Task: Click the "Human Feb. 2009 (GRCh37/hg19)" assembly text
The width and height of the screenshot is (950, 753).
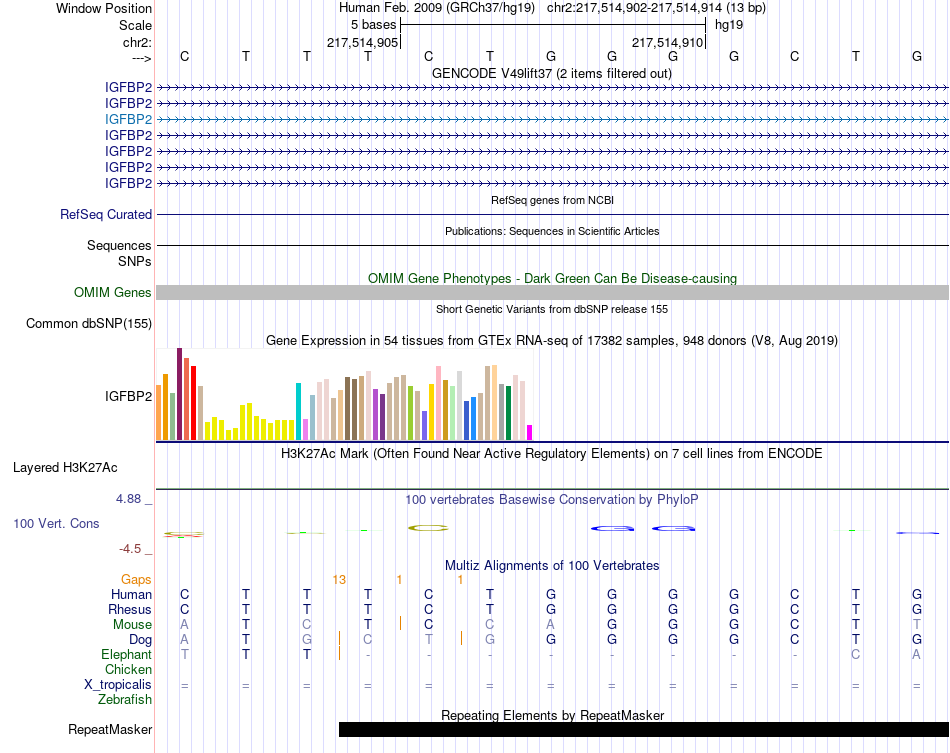Action: [437, 8]
